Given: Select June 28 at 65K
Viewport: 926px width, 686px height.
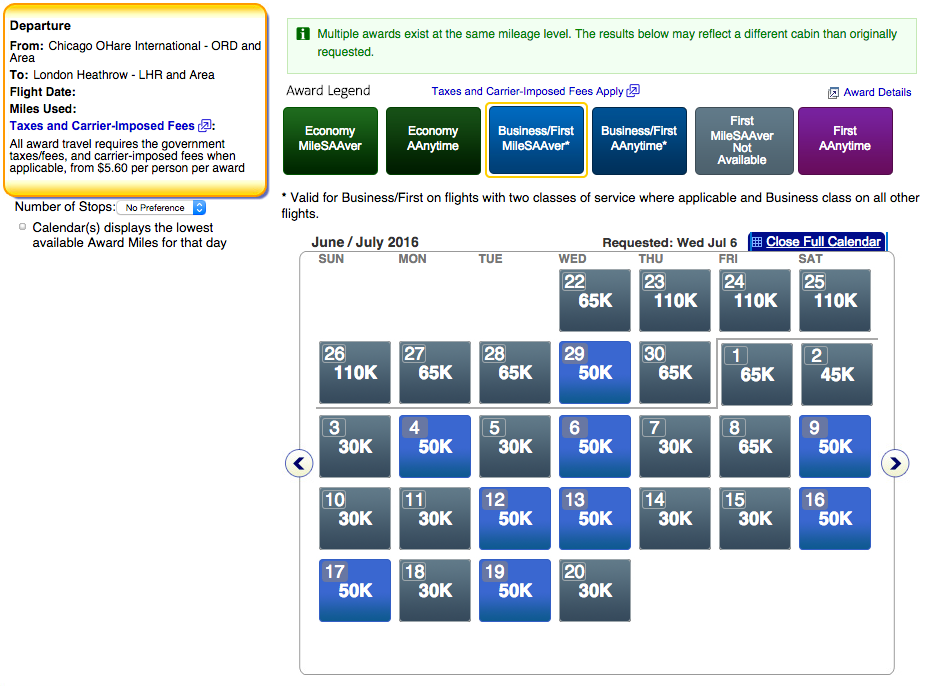Looking at the screenshot, I should pos(515,372).
